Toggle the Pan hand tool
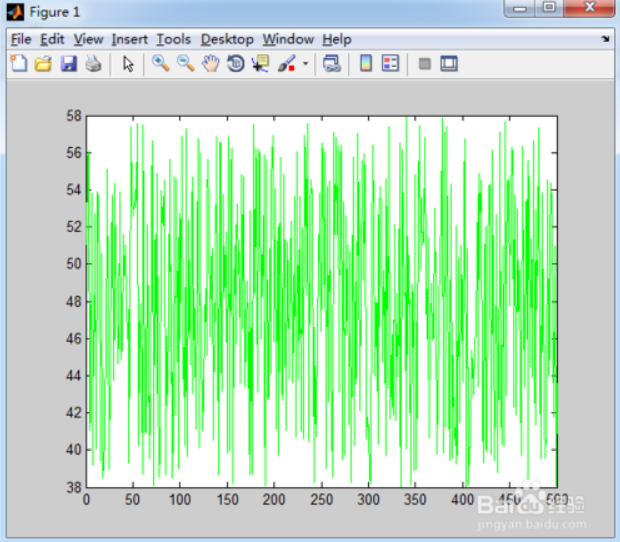 click(211, 64)
